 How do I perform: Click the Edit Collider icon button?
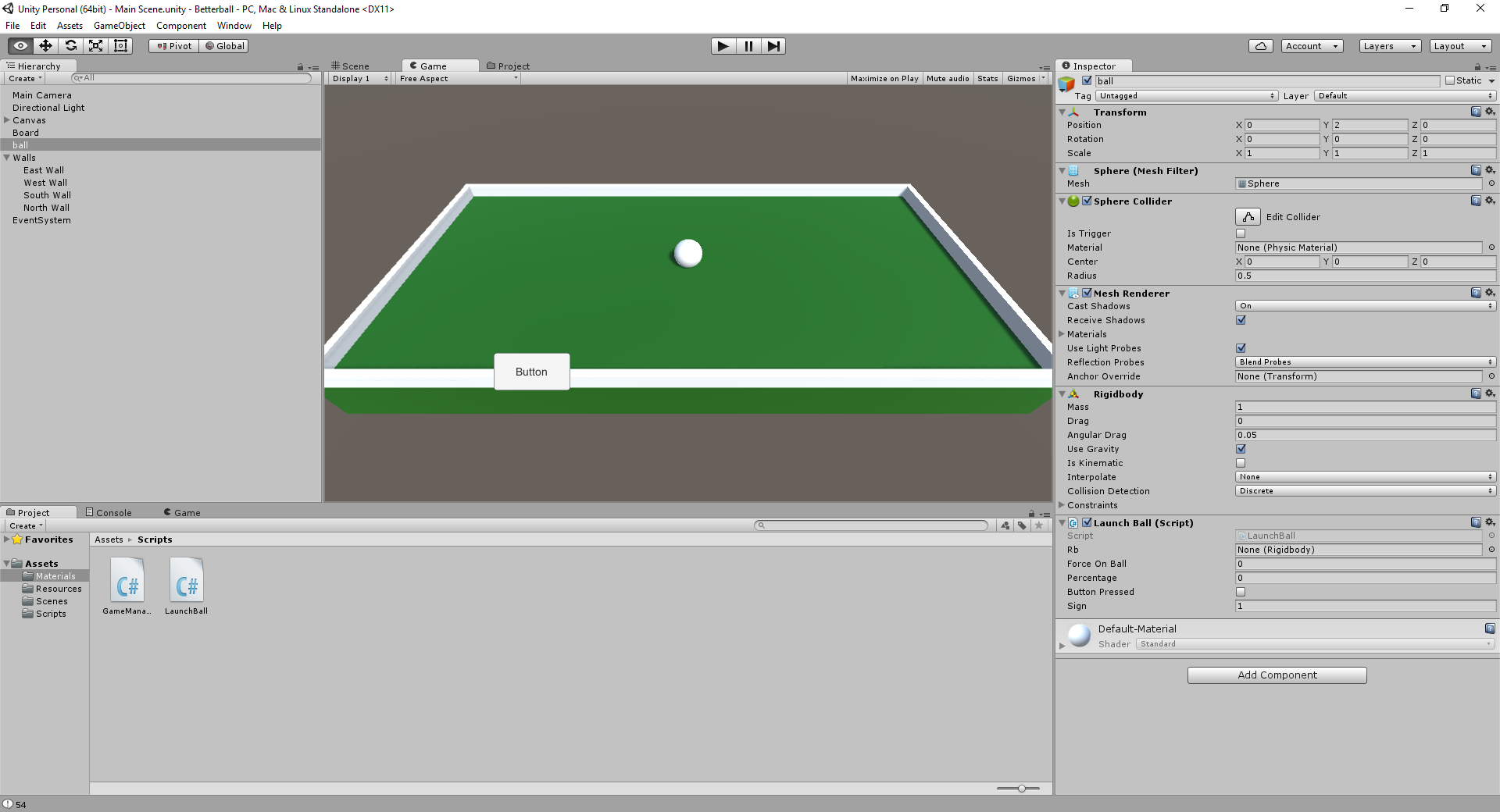click(x=1248, y=217)
